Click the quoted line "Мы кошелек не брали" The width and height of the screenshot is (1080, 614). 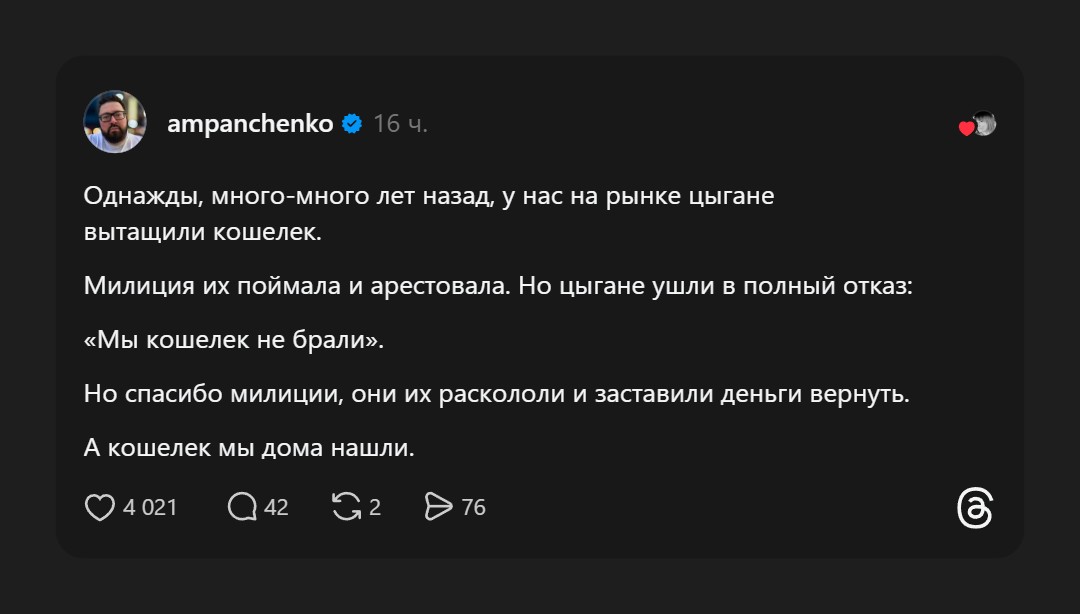234,341
